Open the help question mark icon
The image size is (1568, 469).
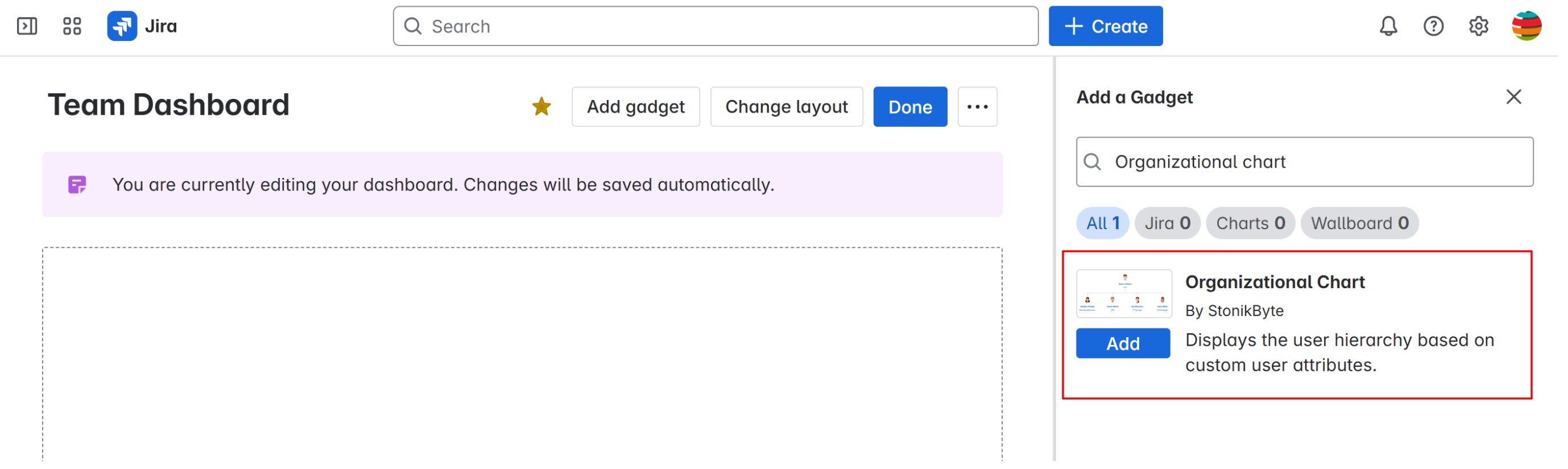coord(1433,26)
